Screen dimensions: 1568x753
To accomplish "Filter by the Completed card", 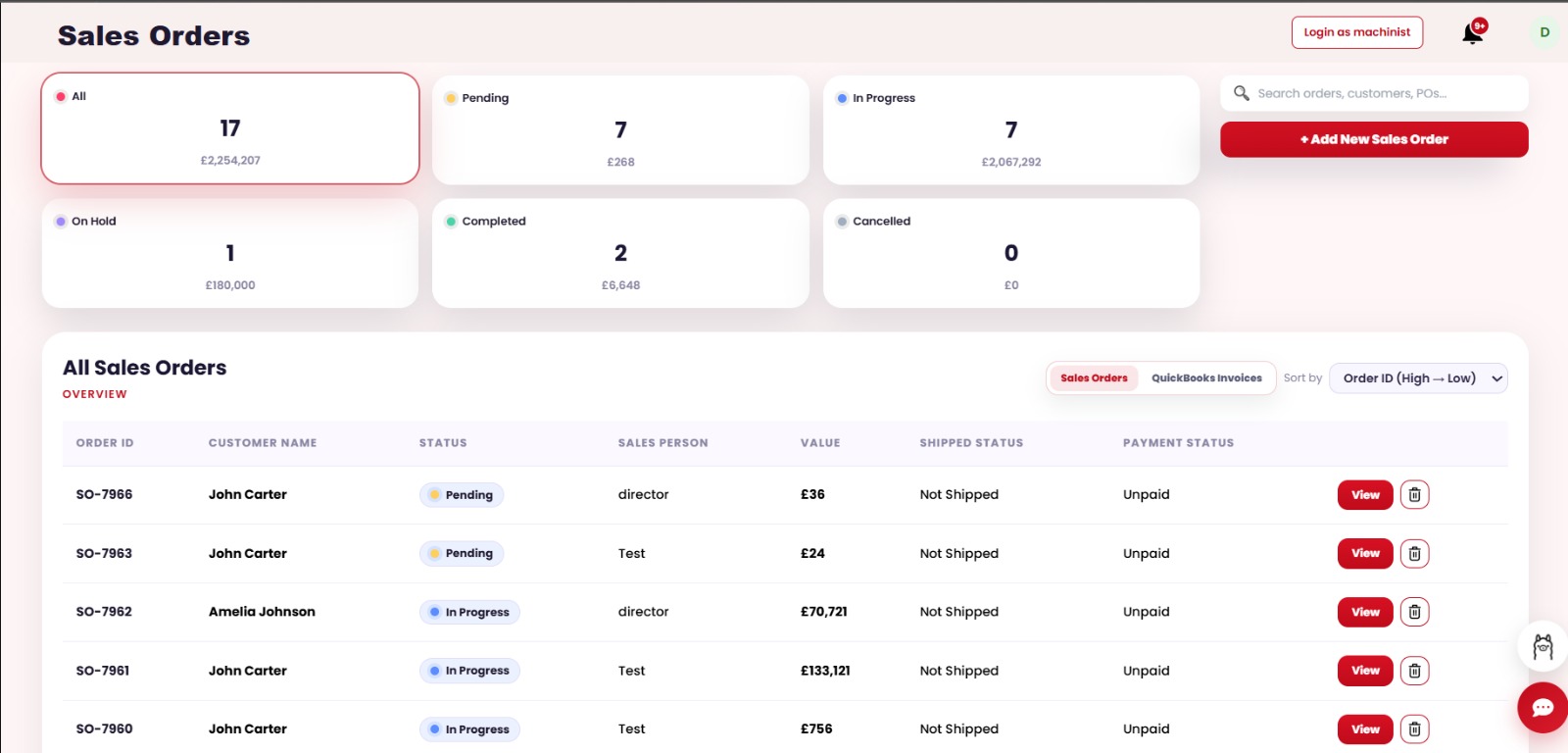I will tap(620, 253).
